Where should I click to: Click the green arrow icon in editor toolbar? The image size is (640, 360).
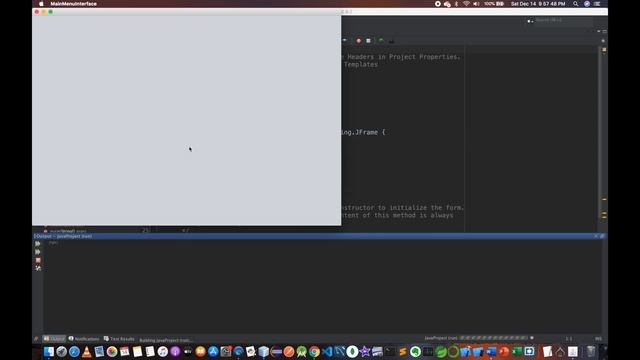point(381,40)
